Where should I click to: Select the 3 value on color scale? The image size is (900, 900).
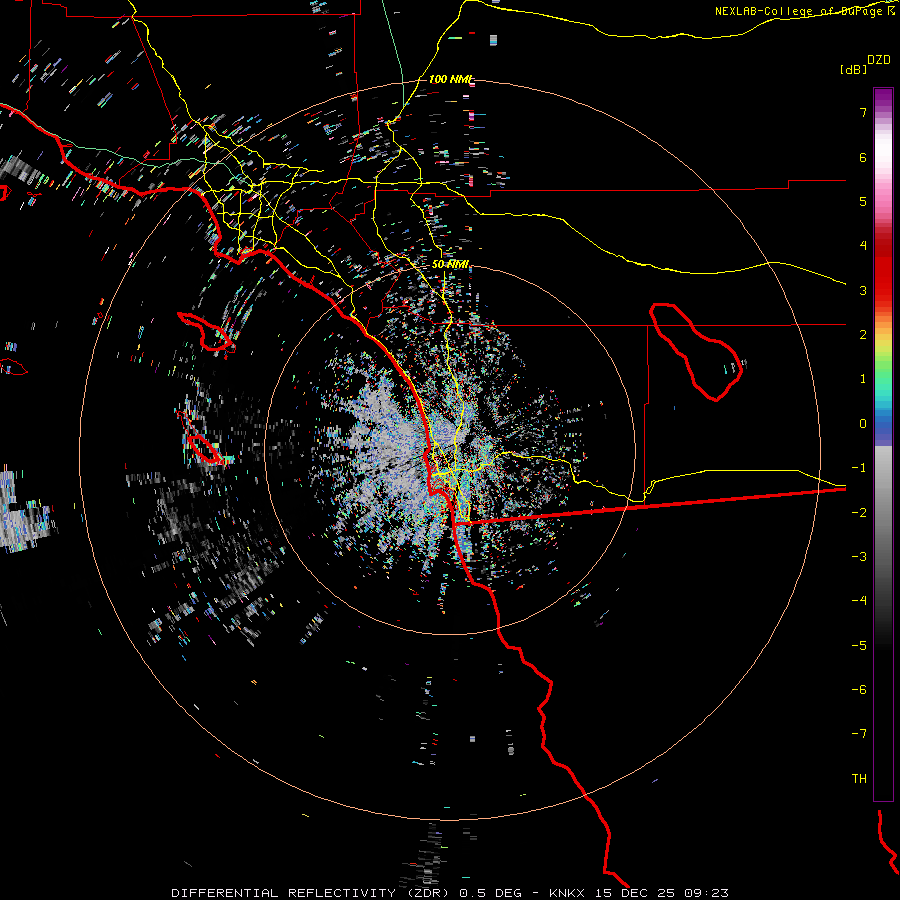pos(863,290)
